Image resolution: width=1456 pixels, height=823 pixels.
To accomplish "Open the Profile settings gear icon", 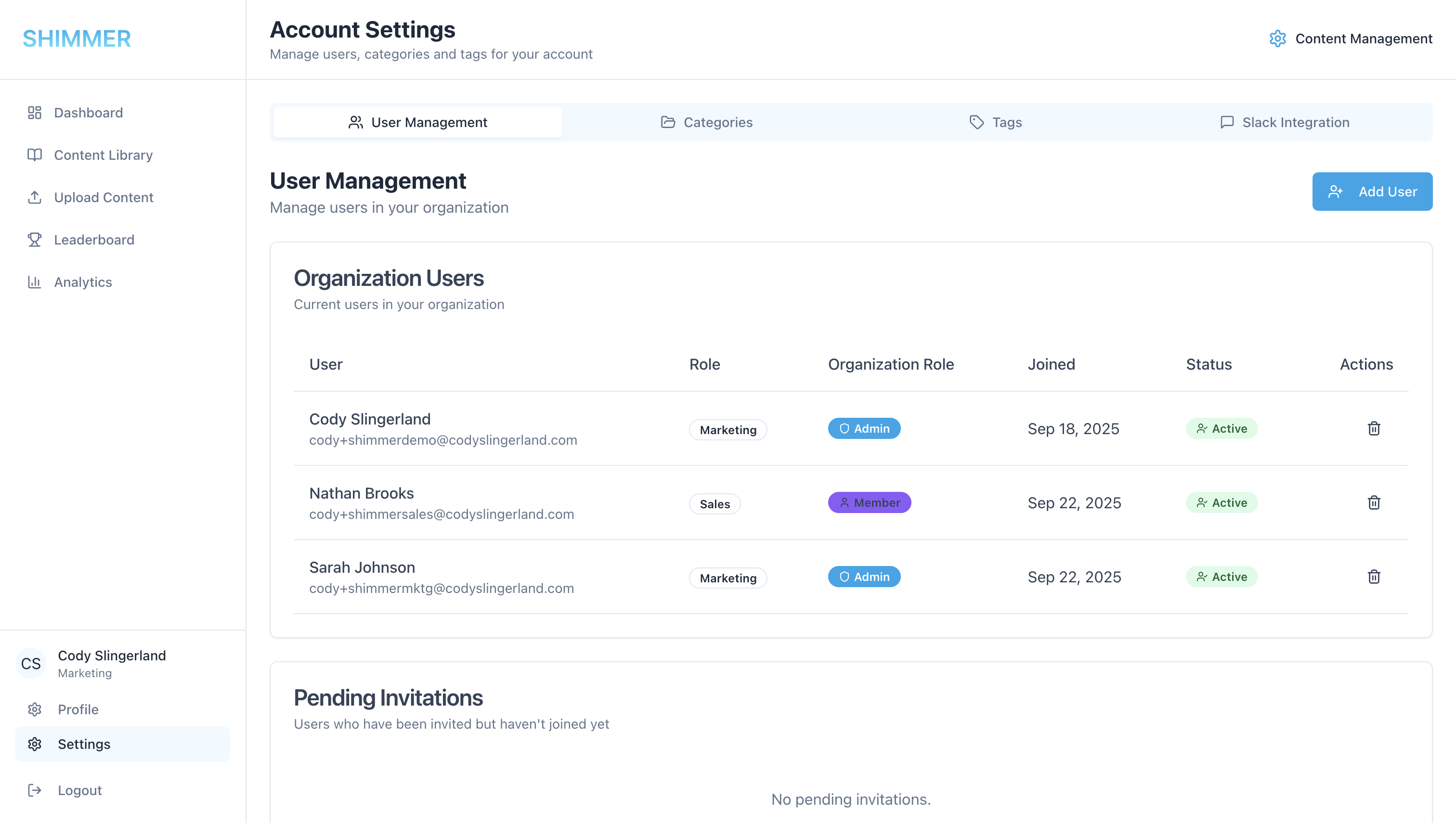I will tap(35, 709).
